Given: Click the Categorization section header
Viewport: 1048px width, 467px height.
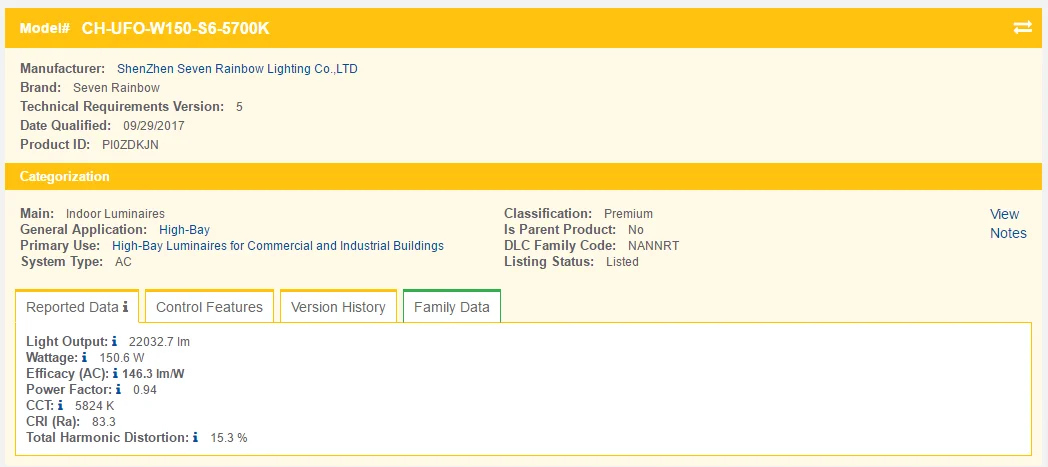Looking at the screenshot, I should [x=66, y=177].
